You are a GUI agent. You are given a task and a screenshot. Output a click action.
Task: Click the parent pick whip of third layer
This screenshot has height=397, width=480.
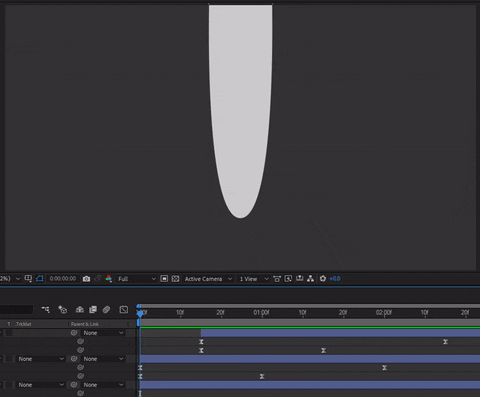[74, 385]
